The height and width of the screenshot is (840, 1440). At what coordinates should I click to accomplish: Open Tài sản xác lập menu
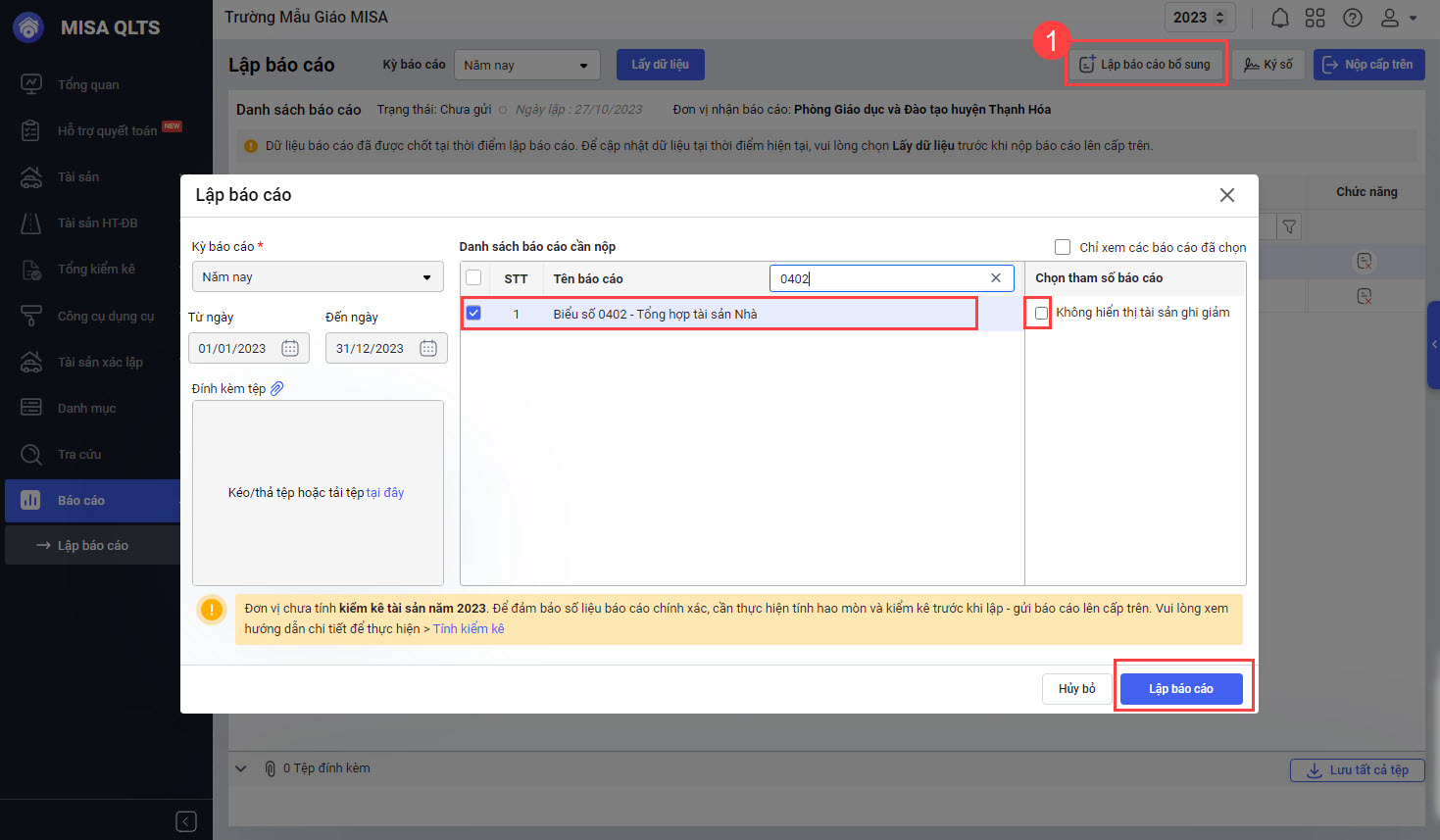(100, 362)
